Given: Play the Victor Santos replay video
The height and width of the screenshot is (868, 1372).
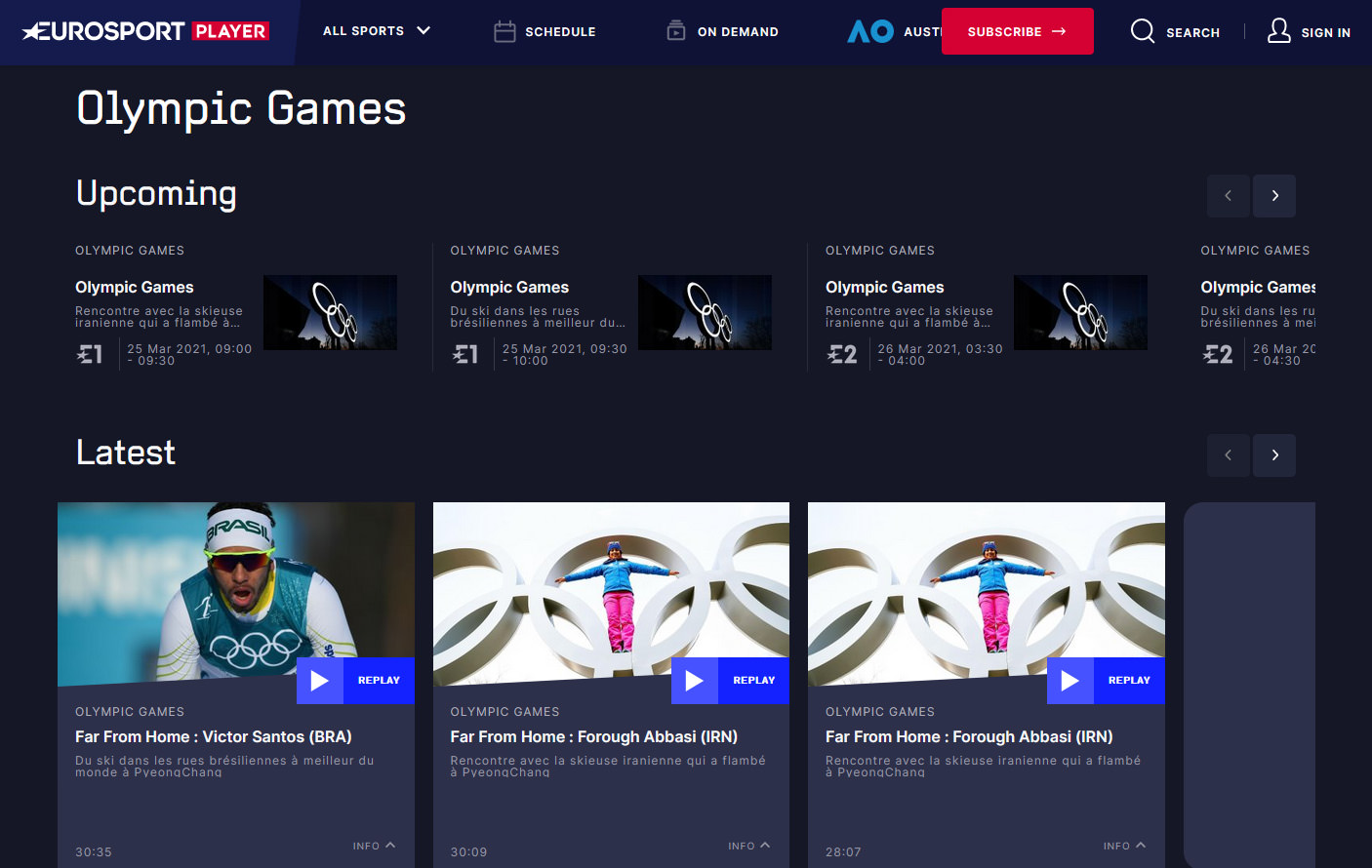Looking at the screenshot, I should pyautogui.click(x=320, y=681).
